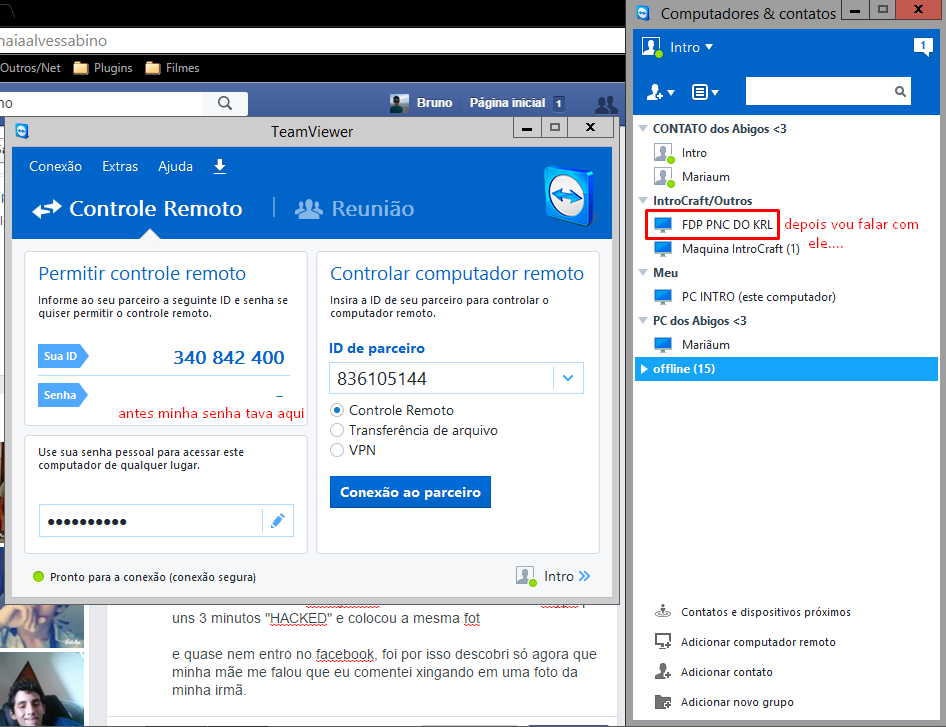The width and height of the screenshot is (946, 727).
Task: Collapse the Meu group
Action: coord(643,273)
